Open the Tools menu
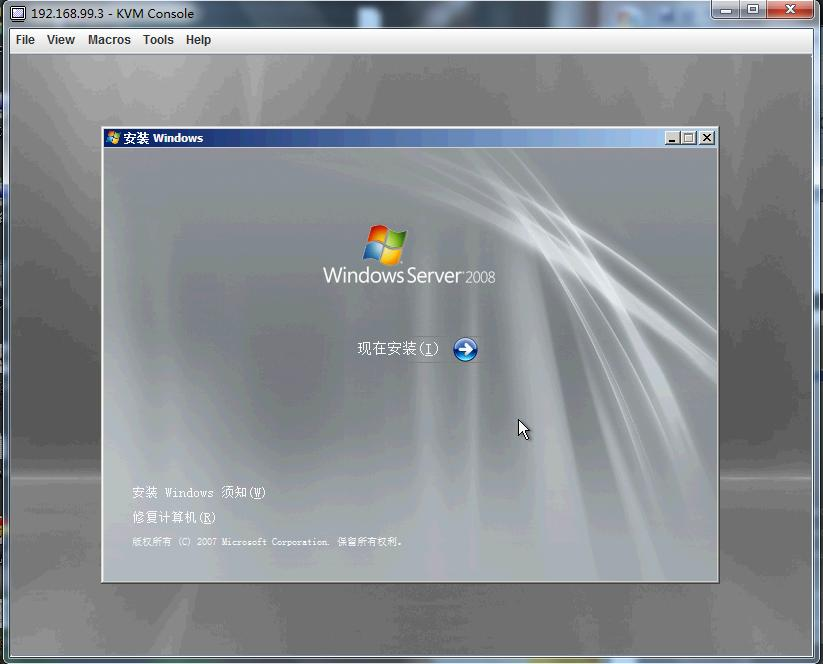This screenshot has height=664, width=823. click(x=157, y=40)
